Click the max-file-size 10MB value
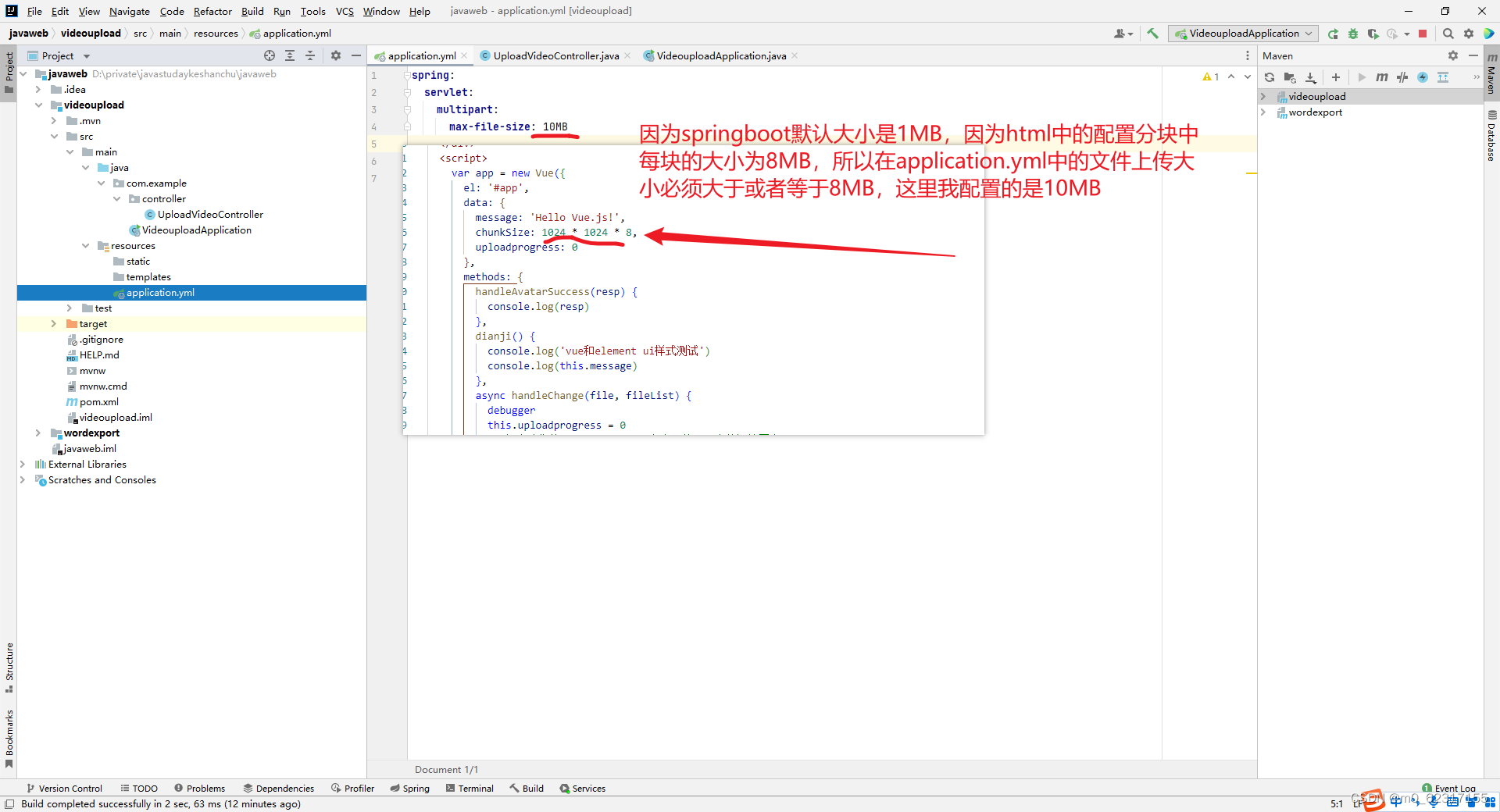 click(555, 126)
